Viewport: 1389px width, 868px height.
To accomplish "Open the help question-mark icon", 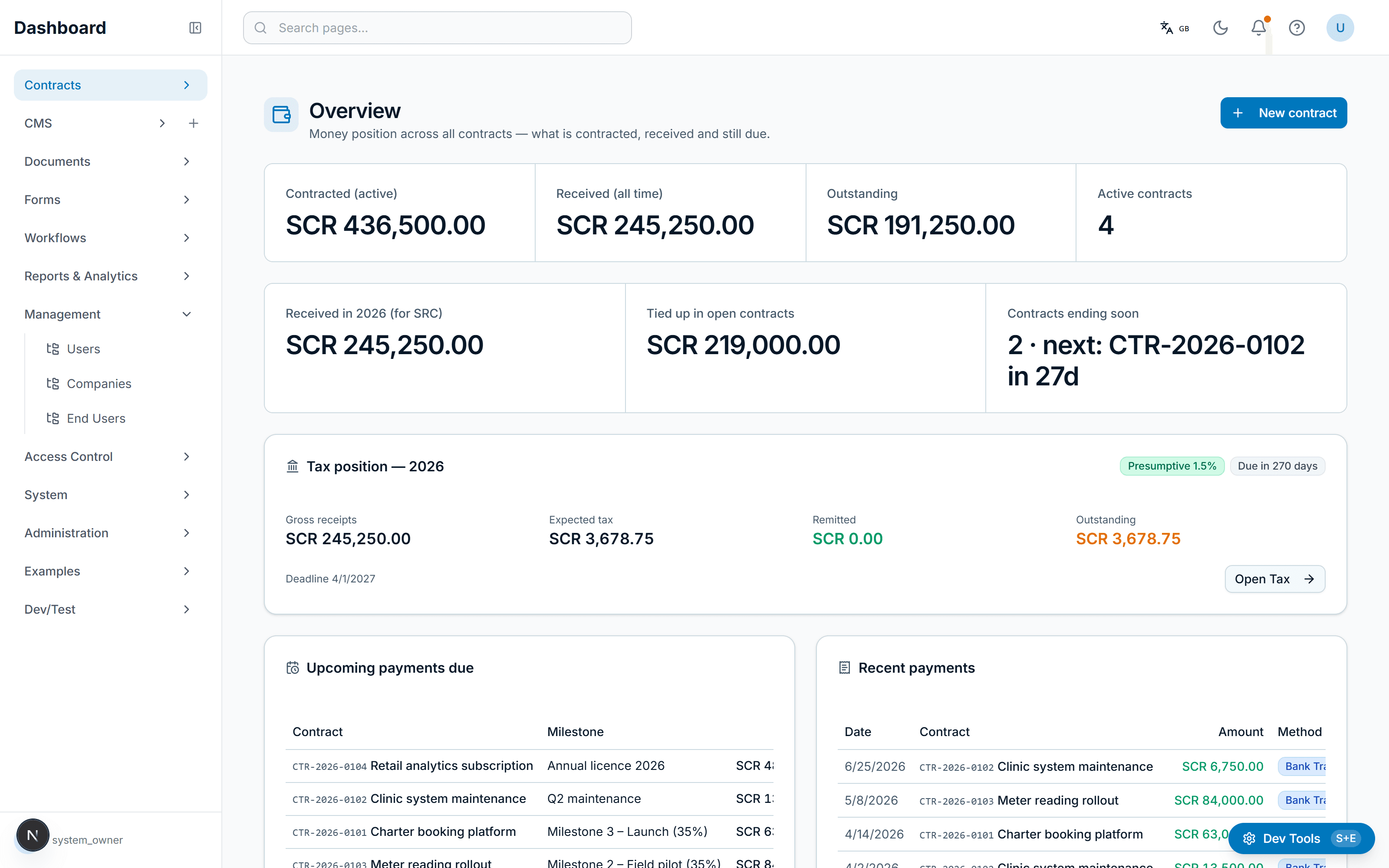I will [1297, 27].
